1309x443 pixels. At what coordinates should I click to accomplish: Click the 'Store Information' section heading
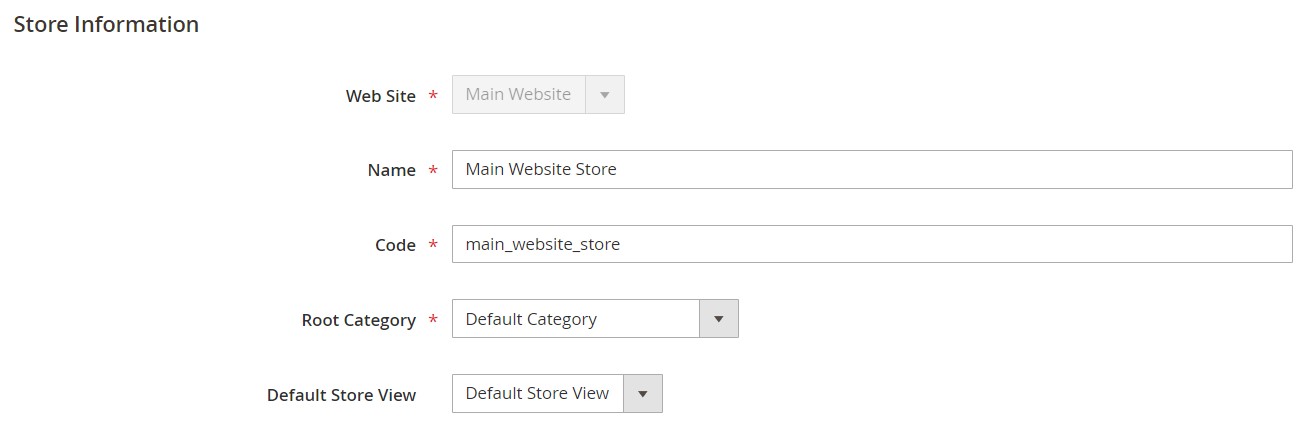pyautogui.click(x=106, y=24)
